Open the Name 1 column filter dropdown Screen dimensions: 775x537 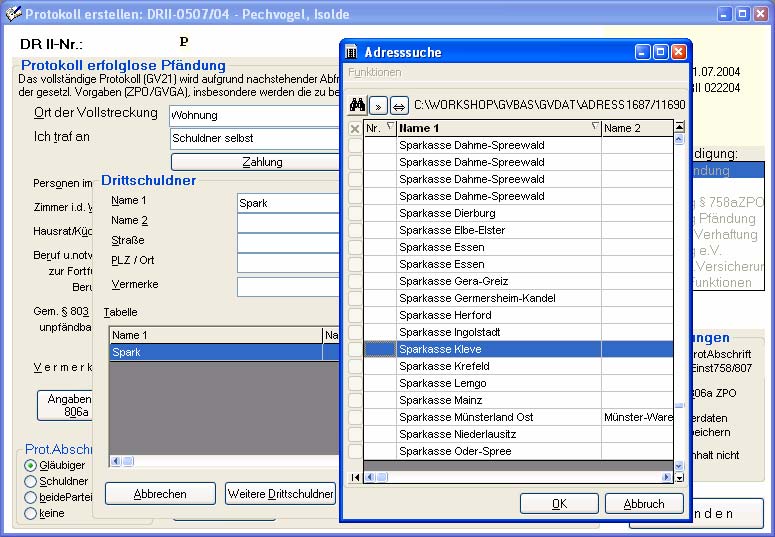point(594,127)
